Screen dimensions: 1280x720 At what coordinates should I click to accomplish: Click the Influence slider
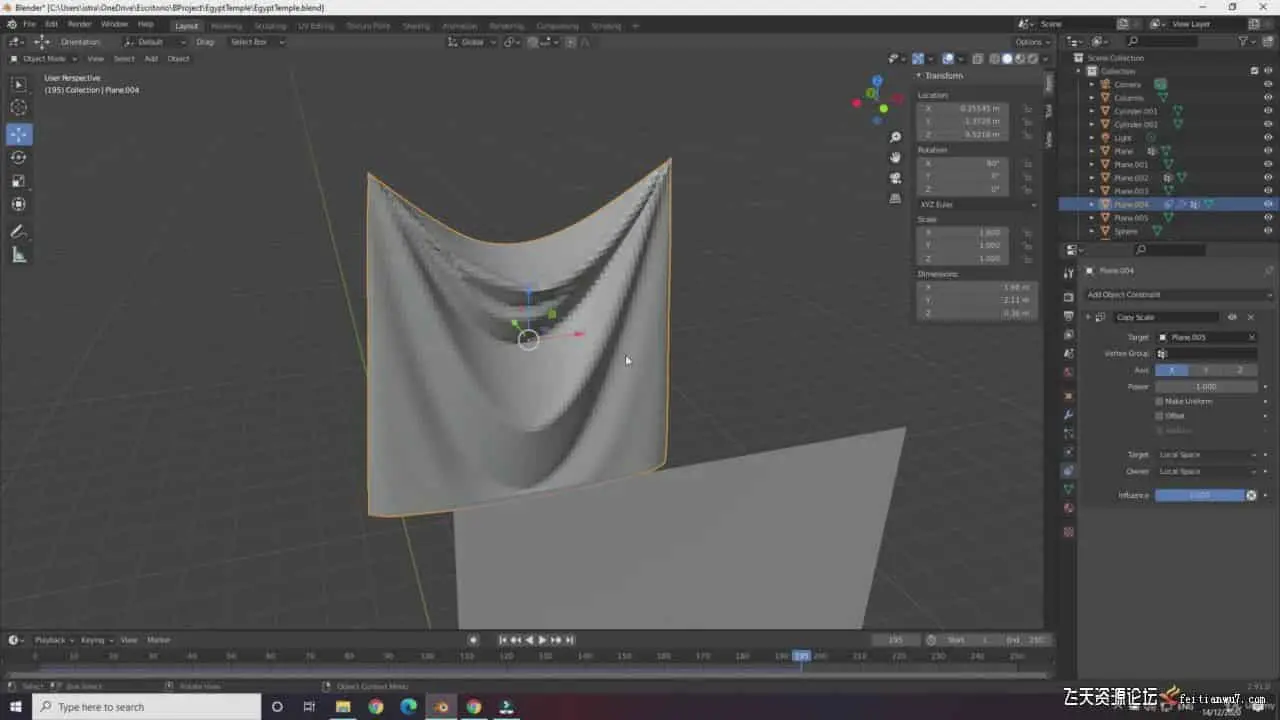click(x=1200, y=495)
